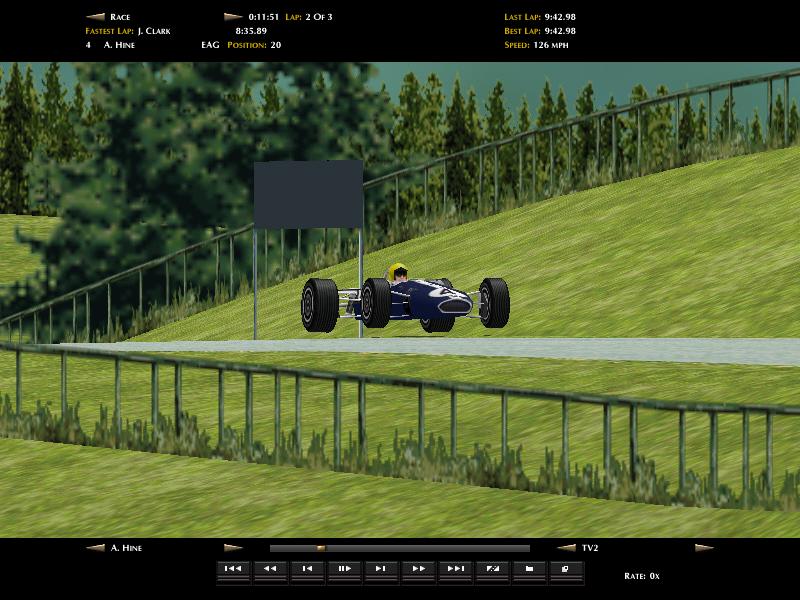The image size is (800, 600).
Task: Click the A. Hine driver name
Action: point(128,548)
